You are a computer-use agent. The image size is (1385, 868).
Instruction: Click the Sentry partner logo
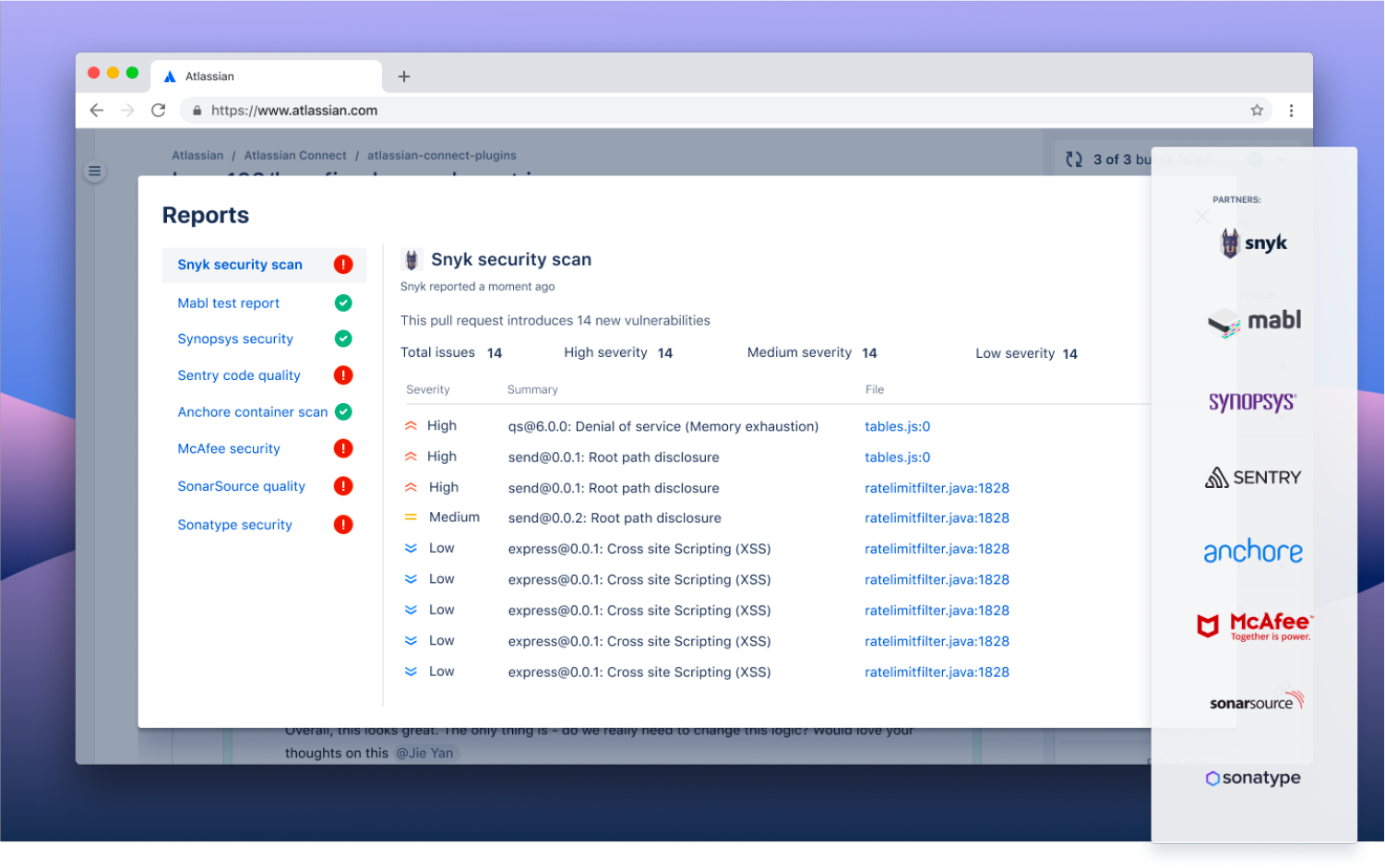[1253, 477]
